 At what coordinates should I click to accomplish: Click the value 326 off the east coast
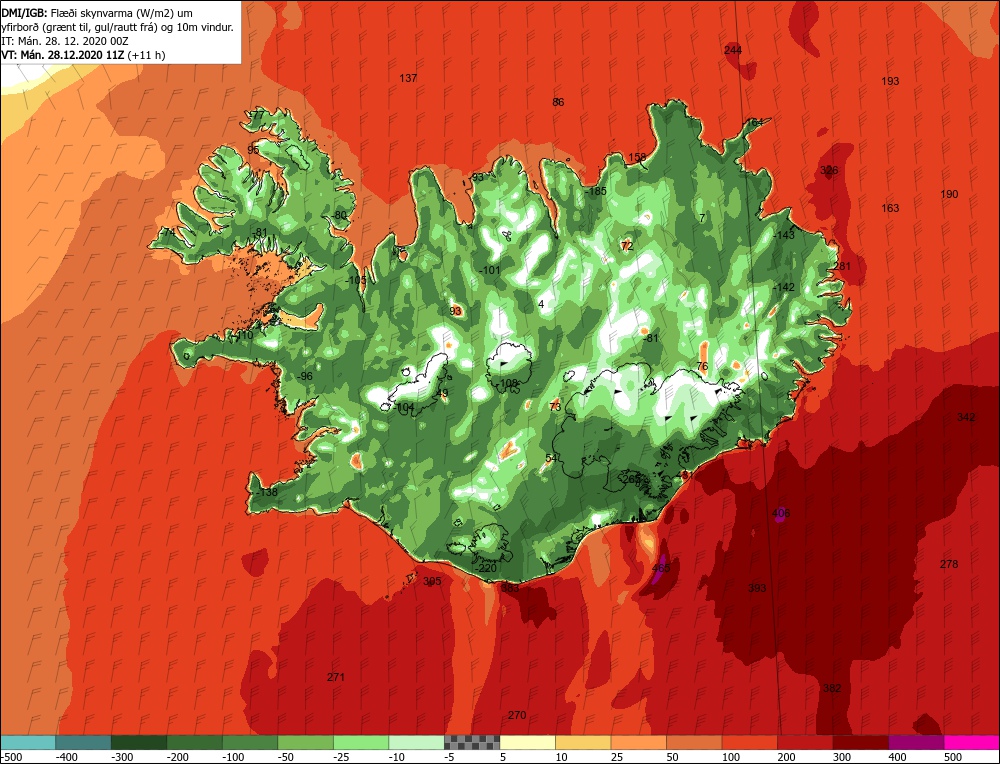(x=829, y=170)
